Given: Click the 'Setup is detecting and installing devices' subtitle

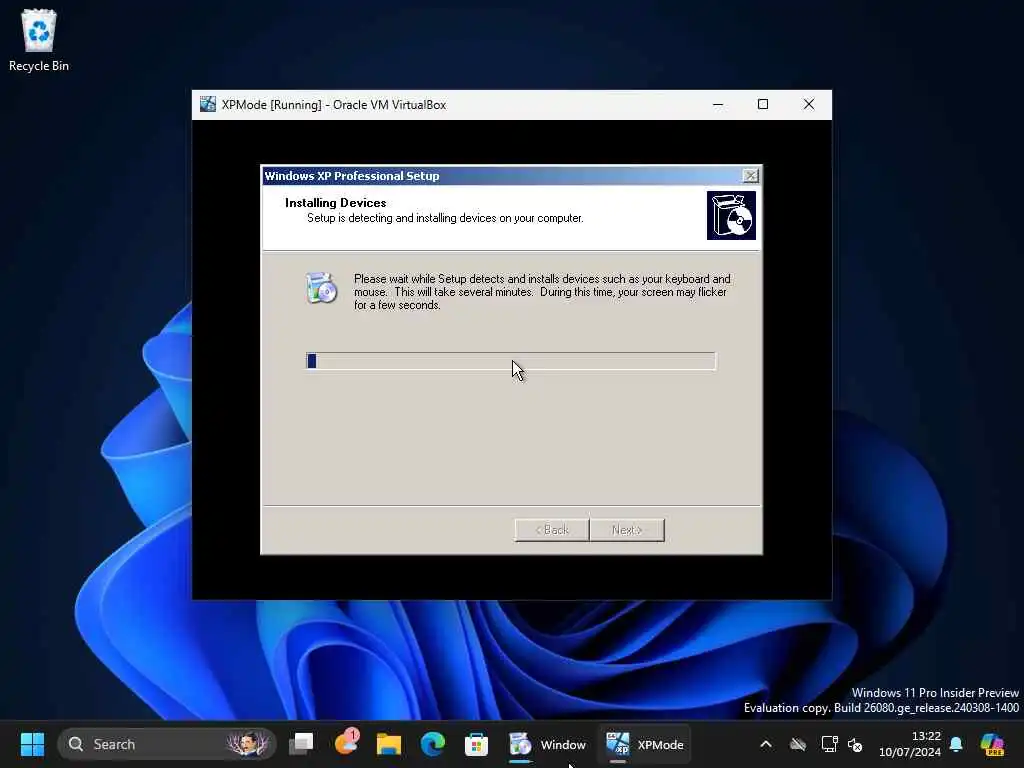Looking at the screenshot, I should point(445,218).
